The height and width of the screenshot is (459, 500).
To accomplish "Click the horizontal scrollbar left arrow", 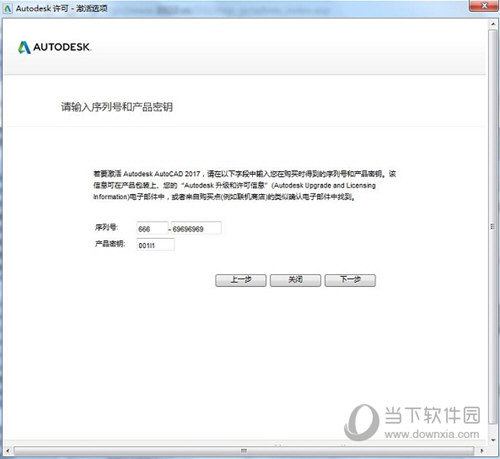I will click(8, 451).
